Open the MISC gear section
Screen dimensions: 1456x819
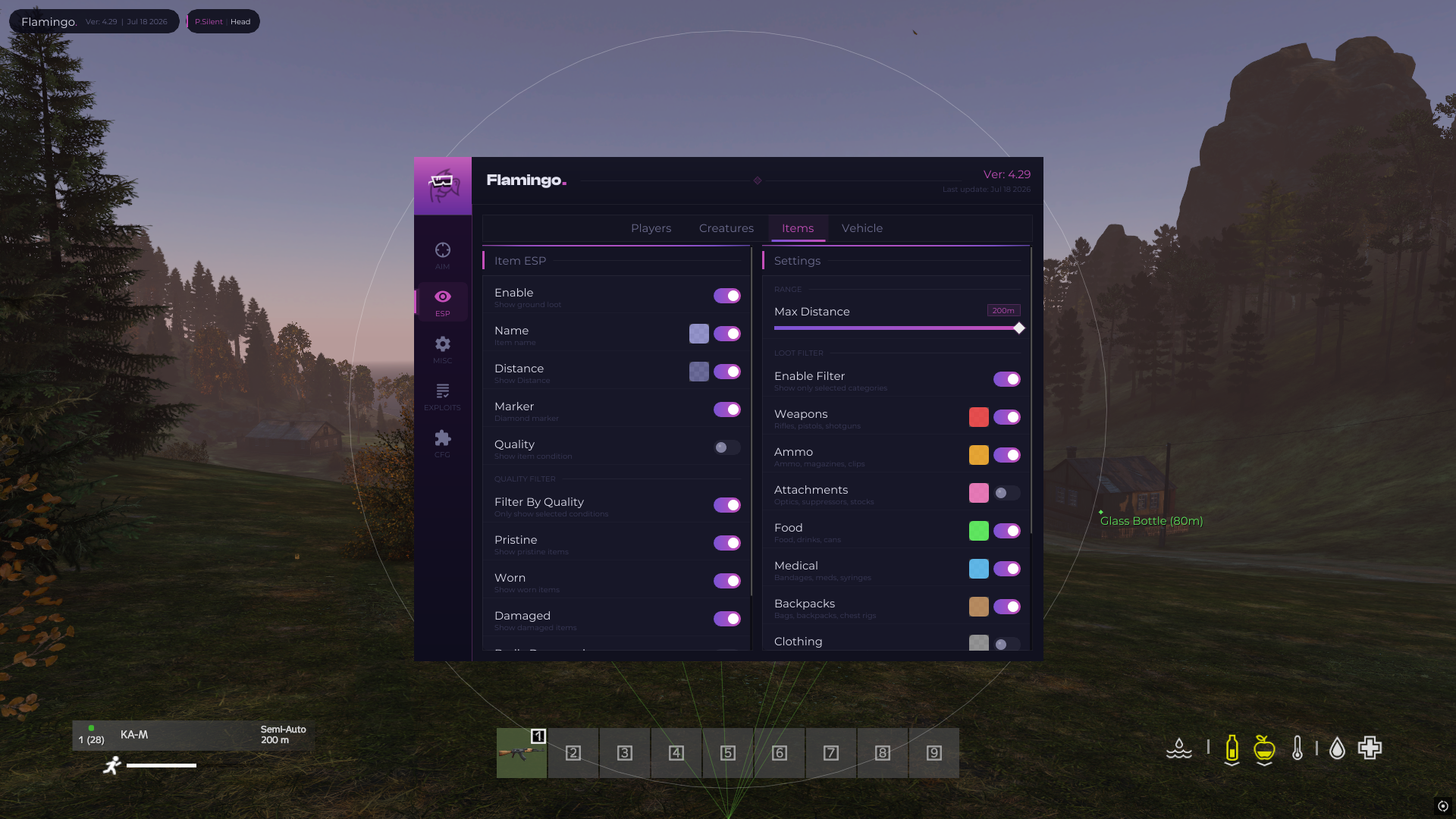pyautogui.click(x=442, y=350)
